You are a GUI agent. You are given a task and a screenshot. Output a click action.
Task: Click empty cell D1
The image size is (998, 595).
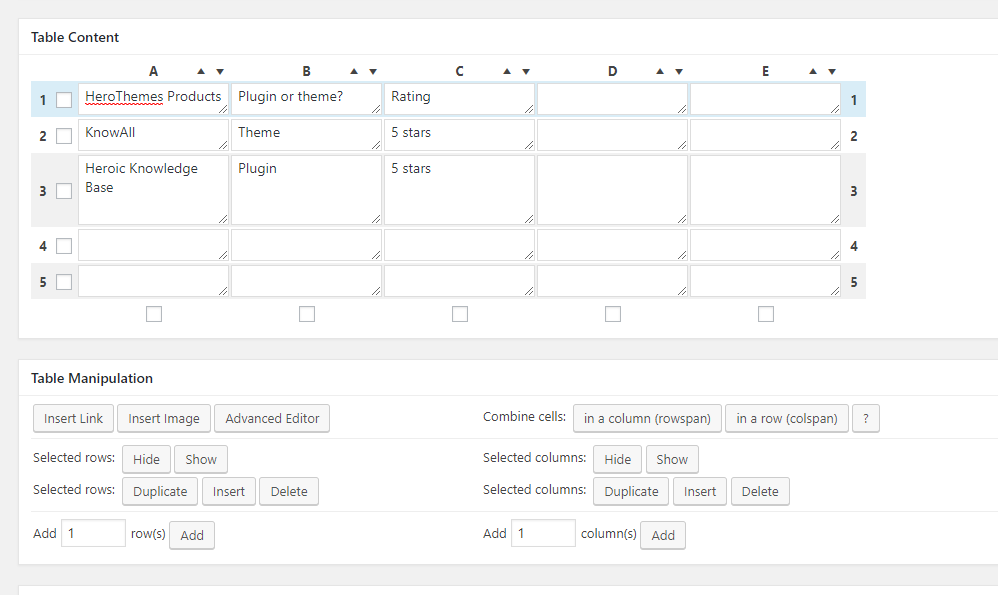[x=612, y=99]
